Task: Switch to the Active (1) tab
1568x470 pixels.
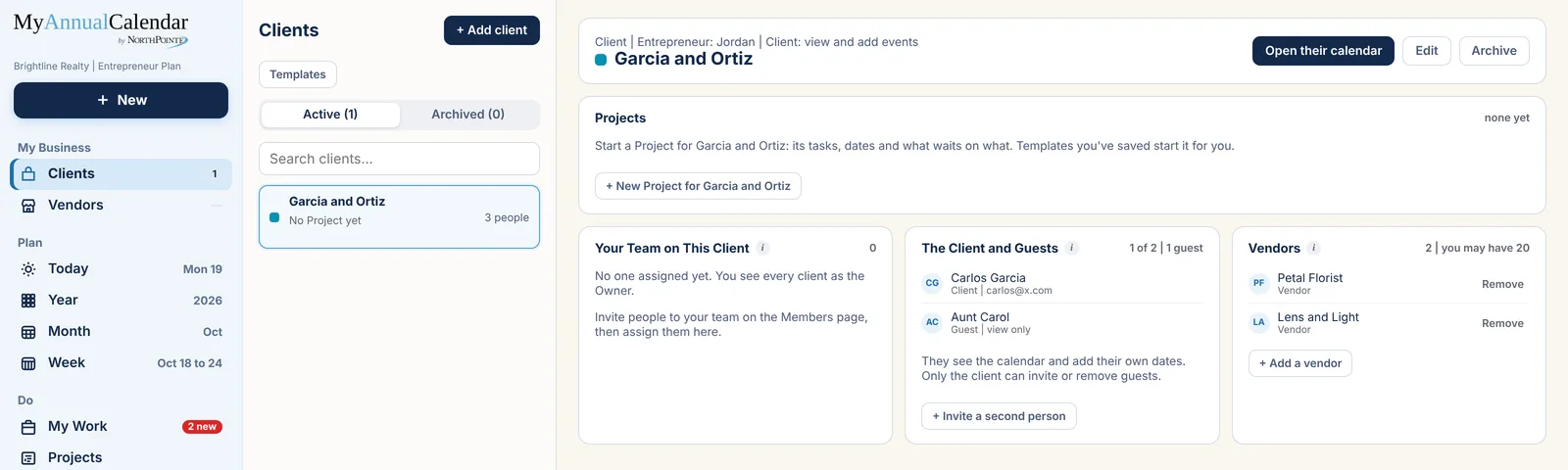Action: (x=330, y=115)
